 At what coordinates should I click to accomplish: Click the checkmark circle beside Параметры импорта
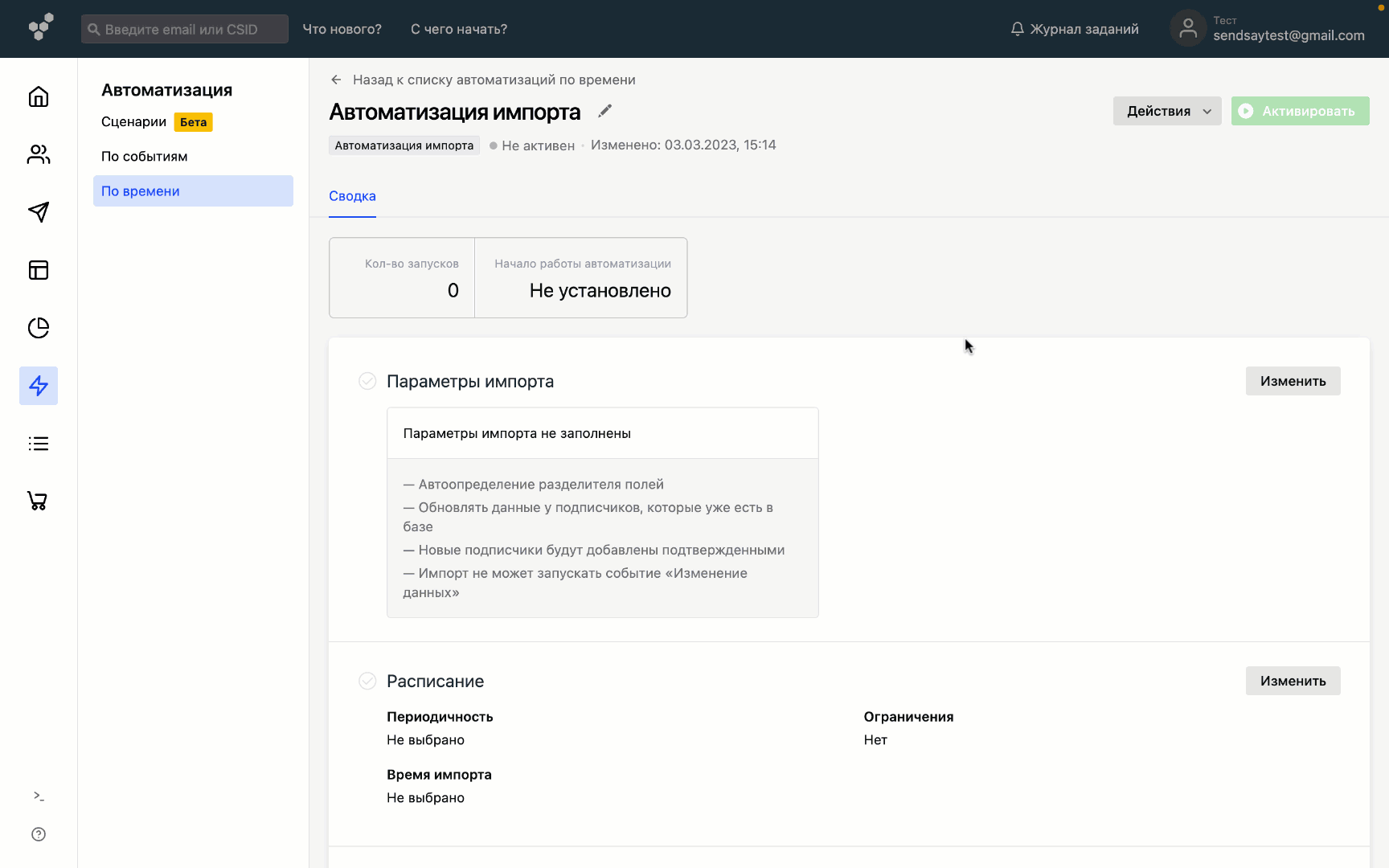[x=367, y=381]
